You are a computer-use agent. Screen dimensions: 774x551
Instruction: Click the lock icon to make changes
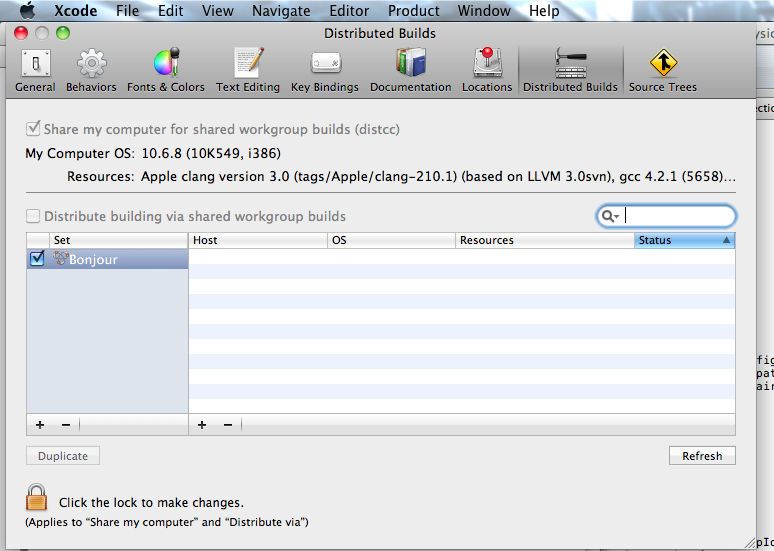pyautogui.click(x=37, y=497)
